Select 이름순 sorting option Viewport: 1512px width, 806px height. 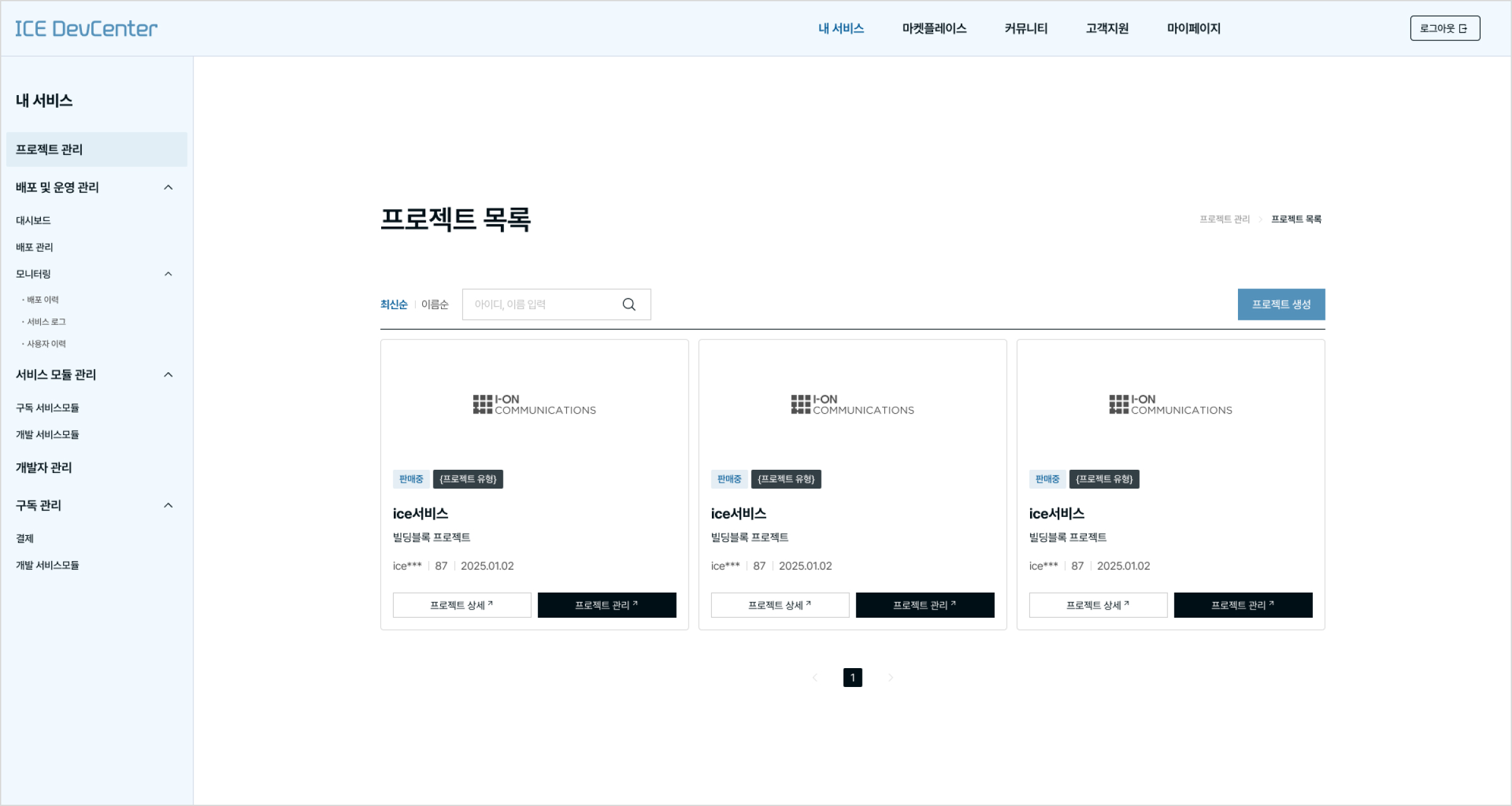click(435, 304)
